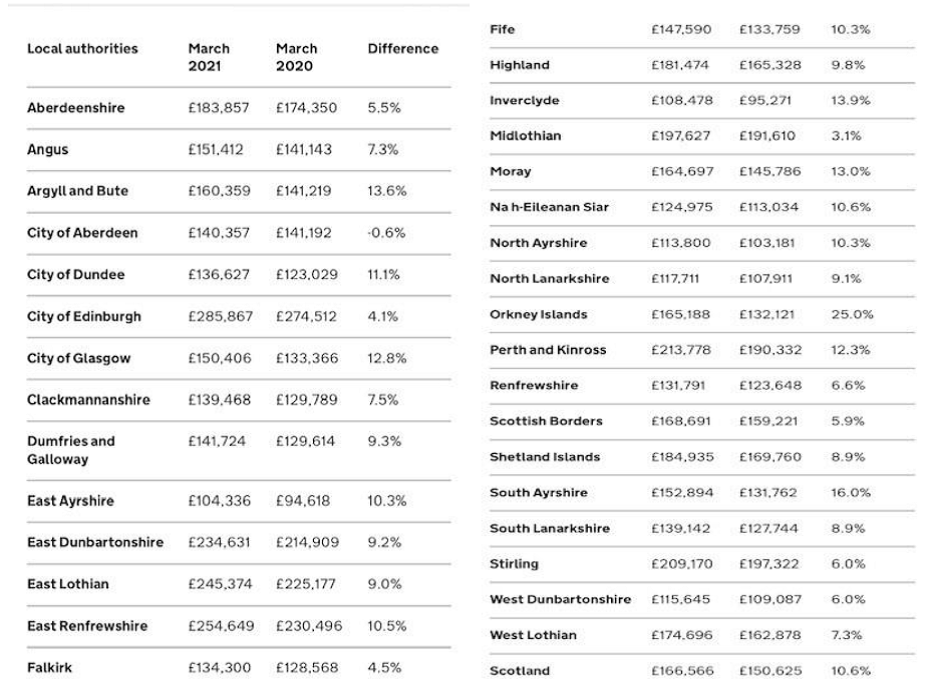Click the Argyll and Bute row name

point(77,191)
